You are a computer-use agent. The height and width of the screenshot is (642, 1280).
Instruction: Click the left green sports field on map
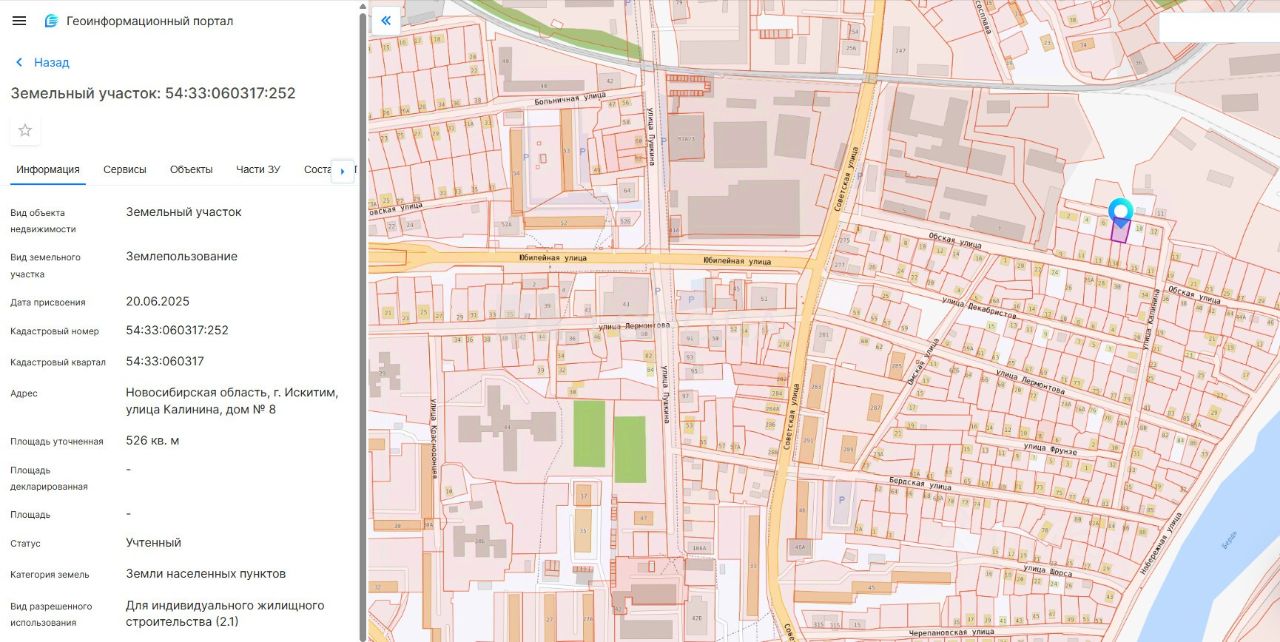coord(589,433)
